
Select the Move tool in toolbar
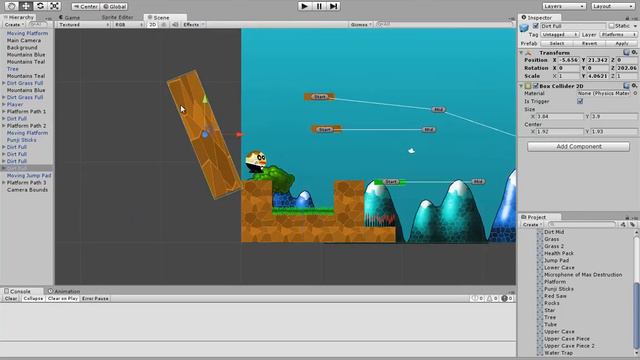click(26, 6)
